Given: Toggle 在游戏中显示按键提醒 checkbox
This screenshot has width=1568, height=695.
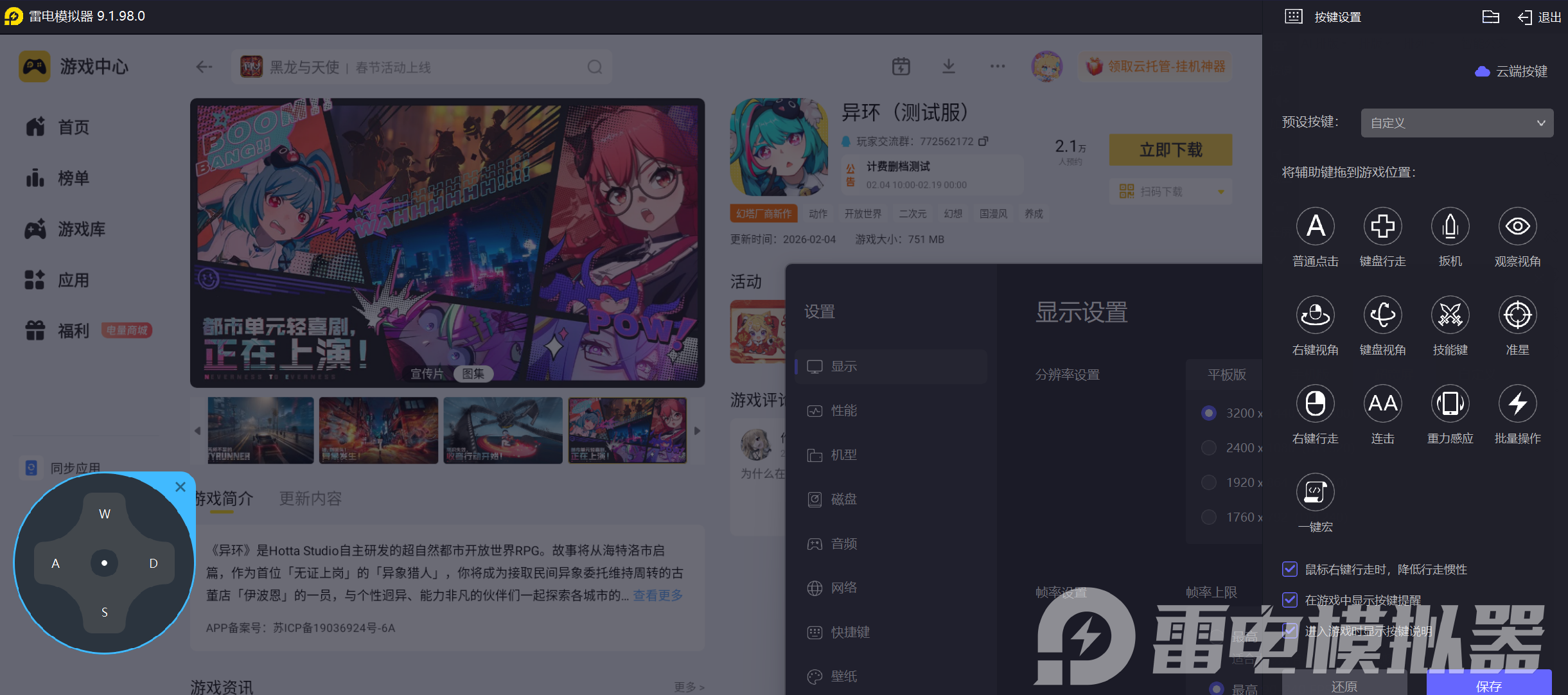Looking at the screenshot, I should pos(1289,600).
